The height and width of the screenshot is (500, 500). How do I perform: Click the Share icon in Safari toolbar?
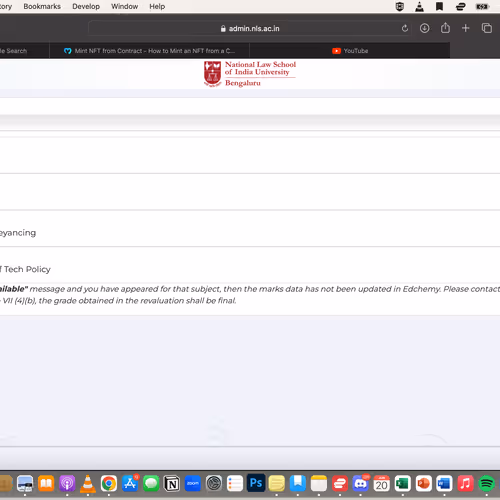pos(445,28)
